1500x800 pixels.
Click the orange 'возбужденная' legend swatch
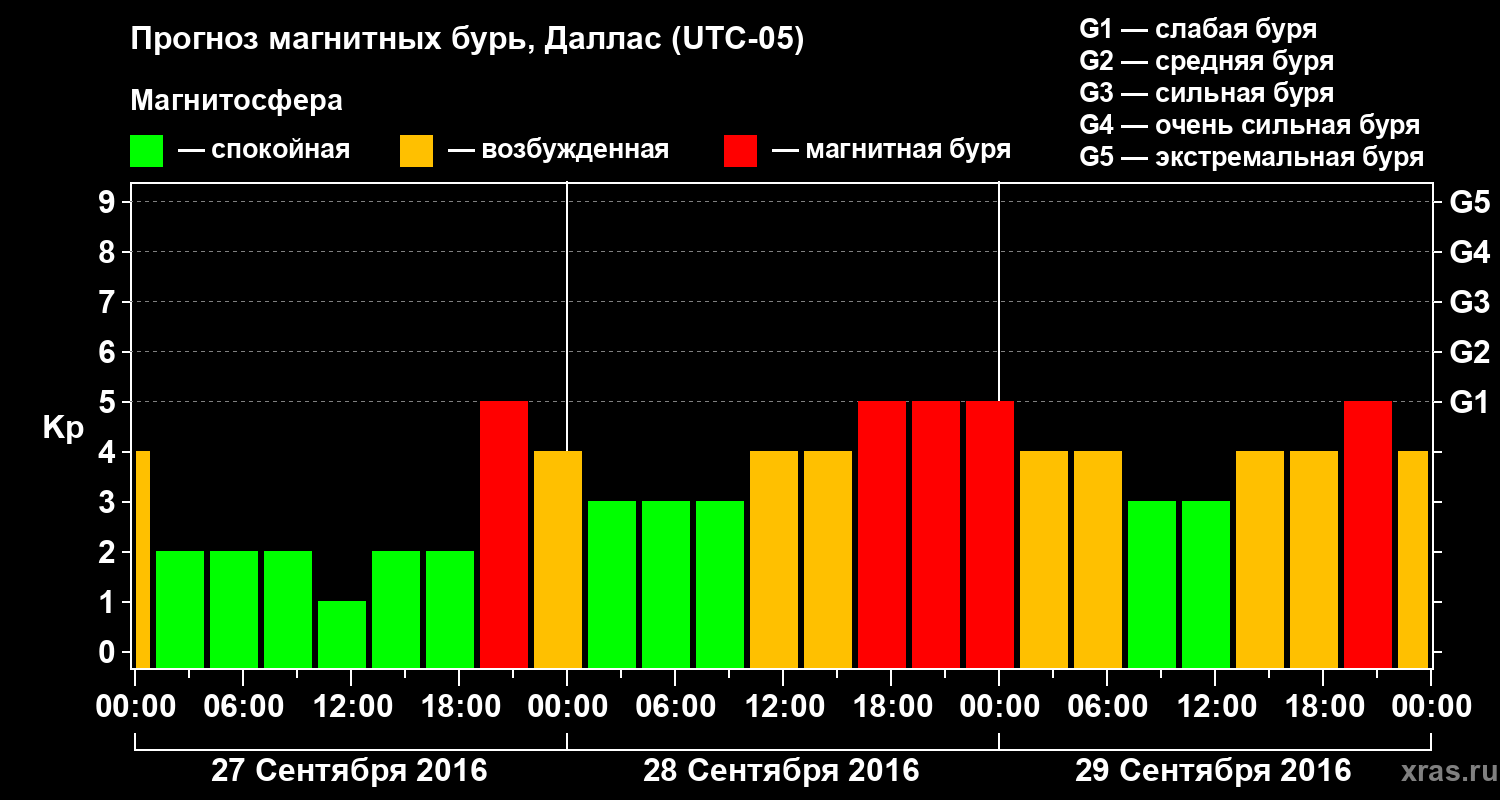click(x=416, y=151)
